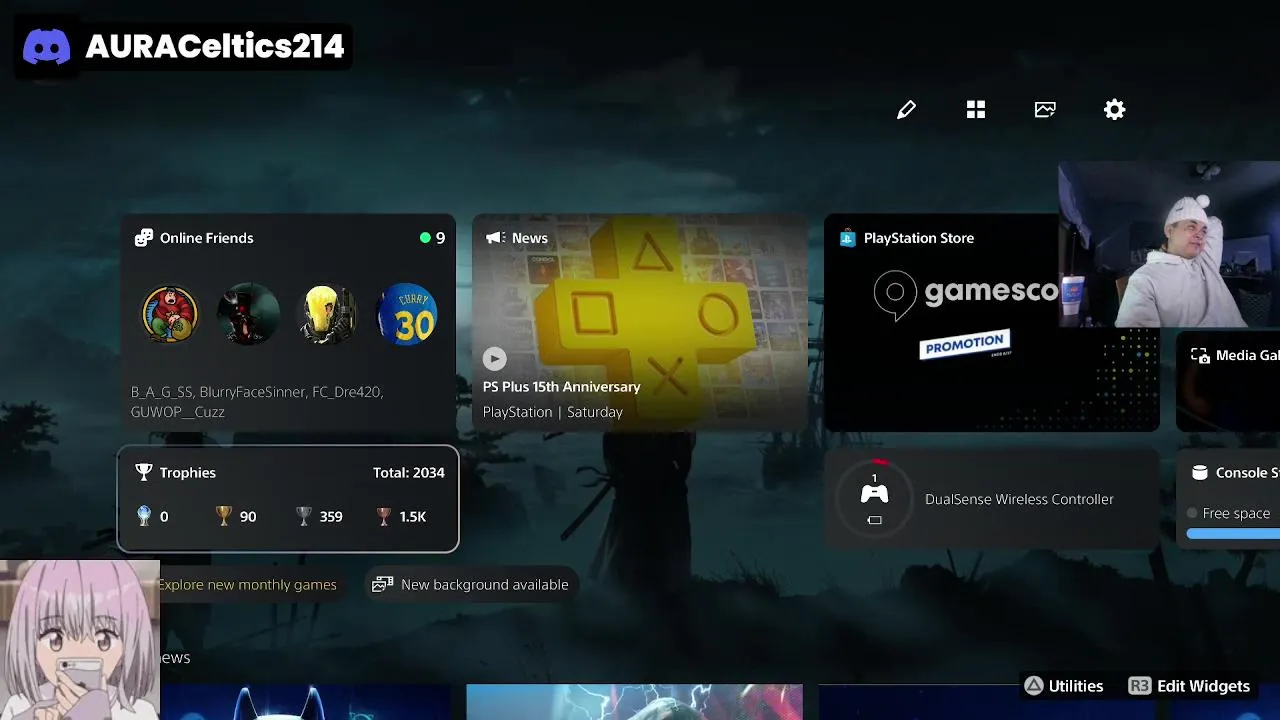The width and height of the screenshot is (1280, 720).
Task: Click the controller battery indicator
Action: tap(874, 520)
